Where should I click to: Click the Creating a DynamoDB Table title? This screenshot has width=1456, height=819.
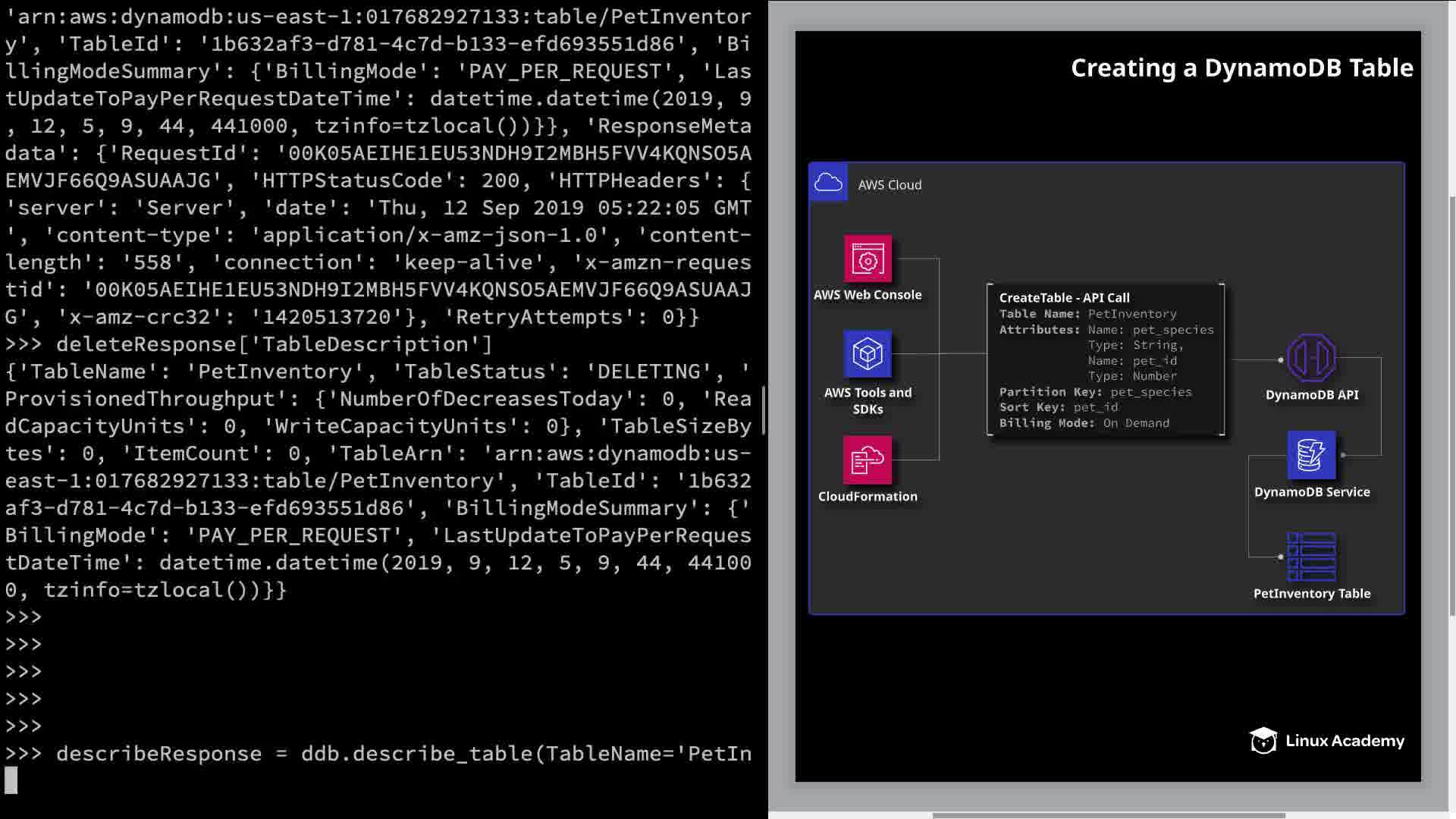click(x=1241, y=68)
